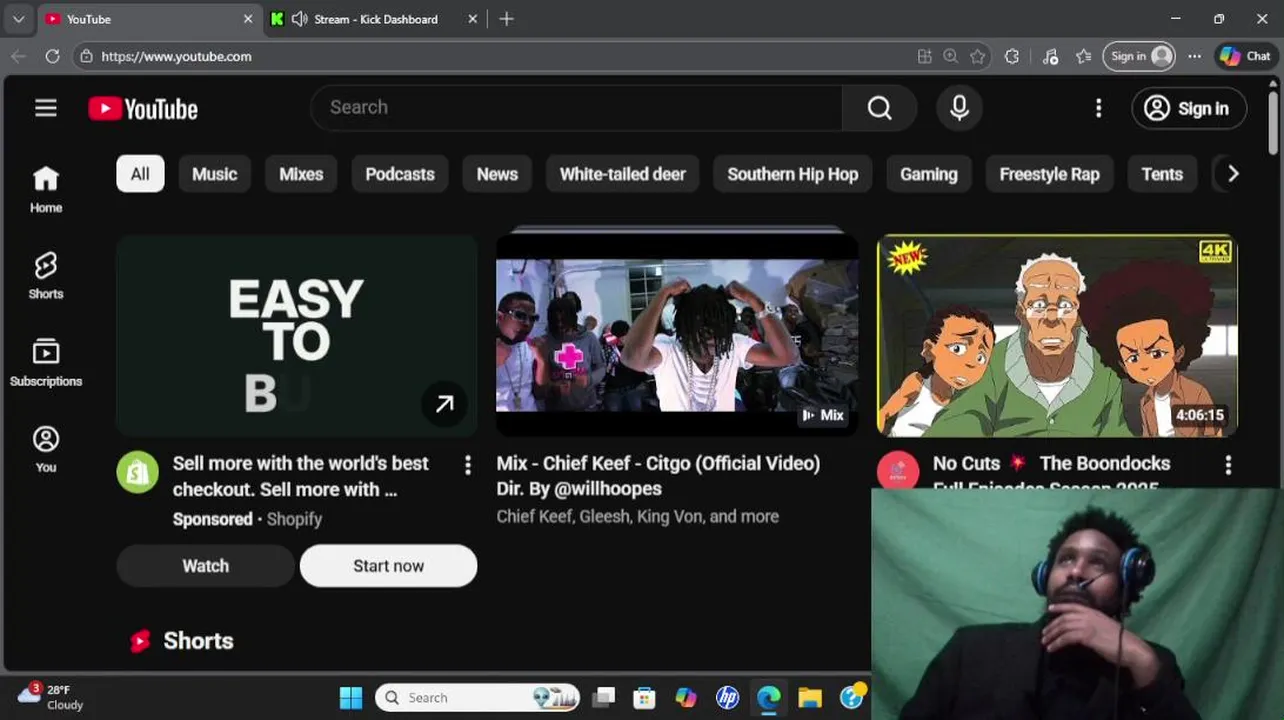Open Shopify ad options menu

click(x=467, y=465)
